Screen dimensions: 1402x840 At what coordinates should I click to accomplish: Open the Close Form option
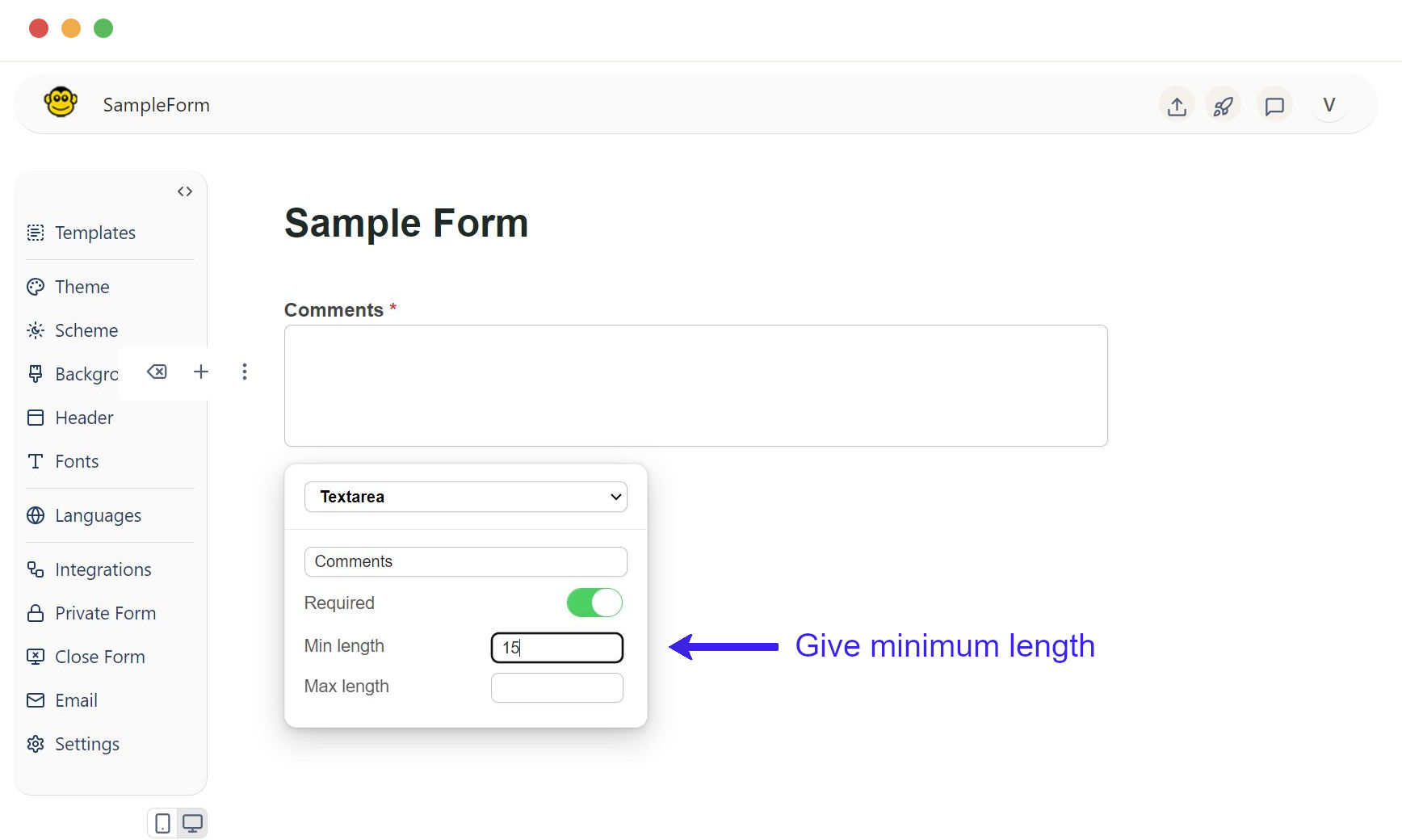(x=100, y=657)
